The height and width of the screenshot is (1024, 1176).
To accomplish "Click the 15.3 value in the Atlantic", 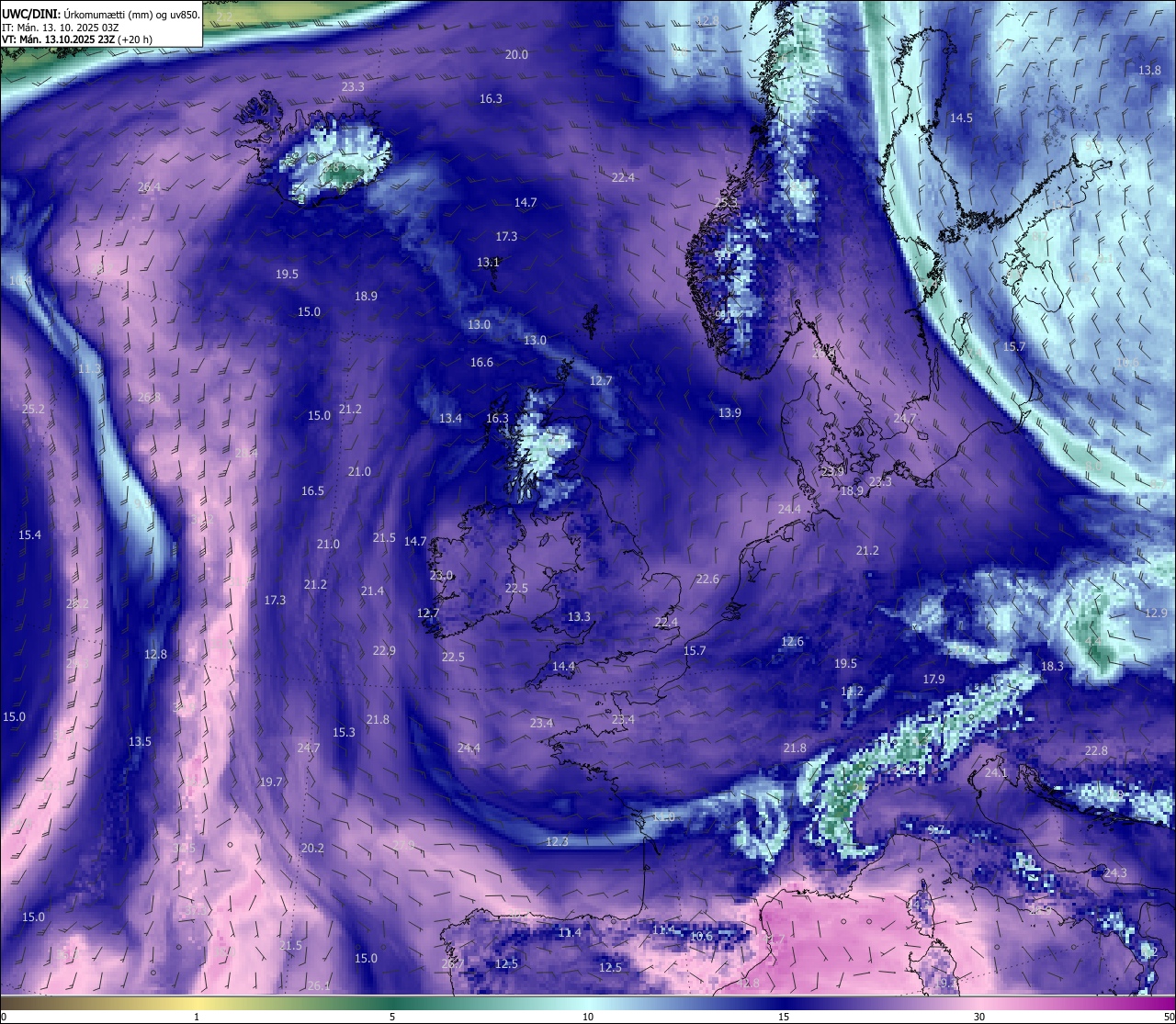I will tap(344, 732).
